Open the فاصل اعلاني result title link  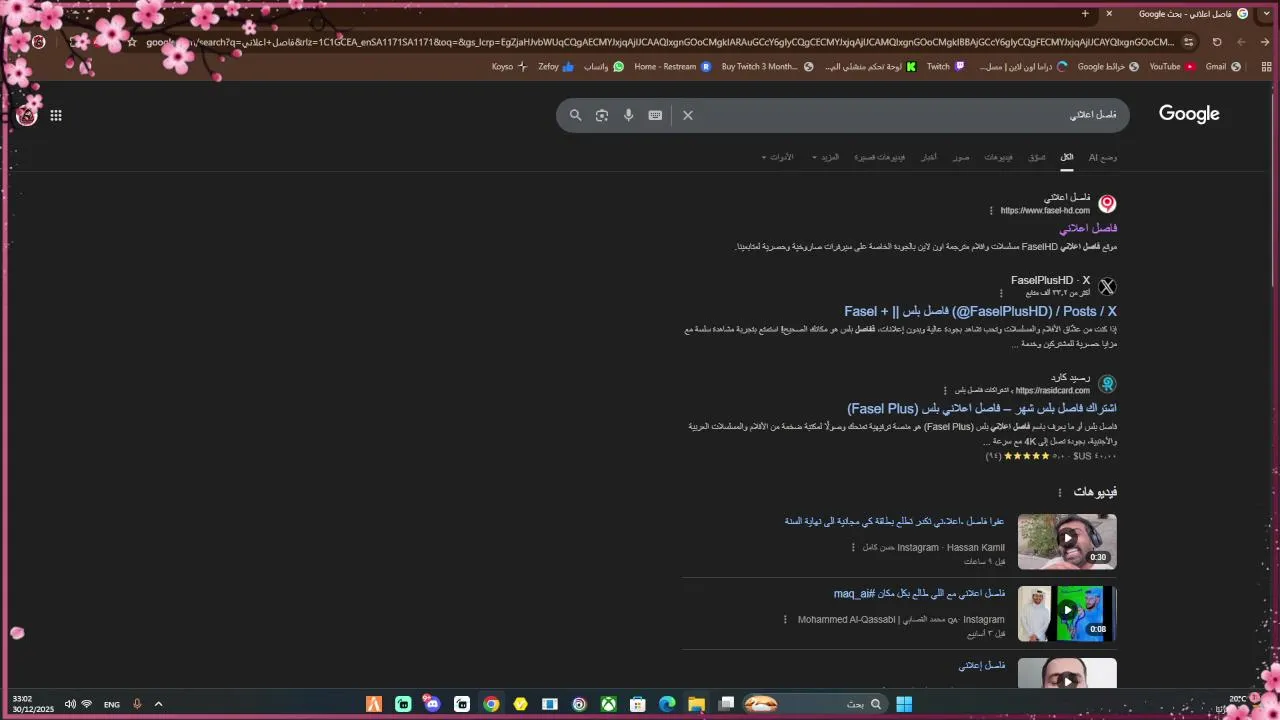pyautogui.click(x=1088, y=228)
